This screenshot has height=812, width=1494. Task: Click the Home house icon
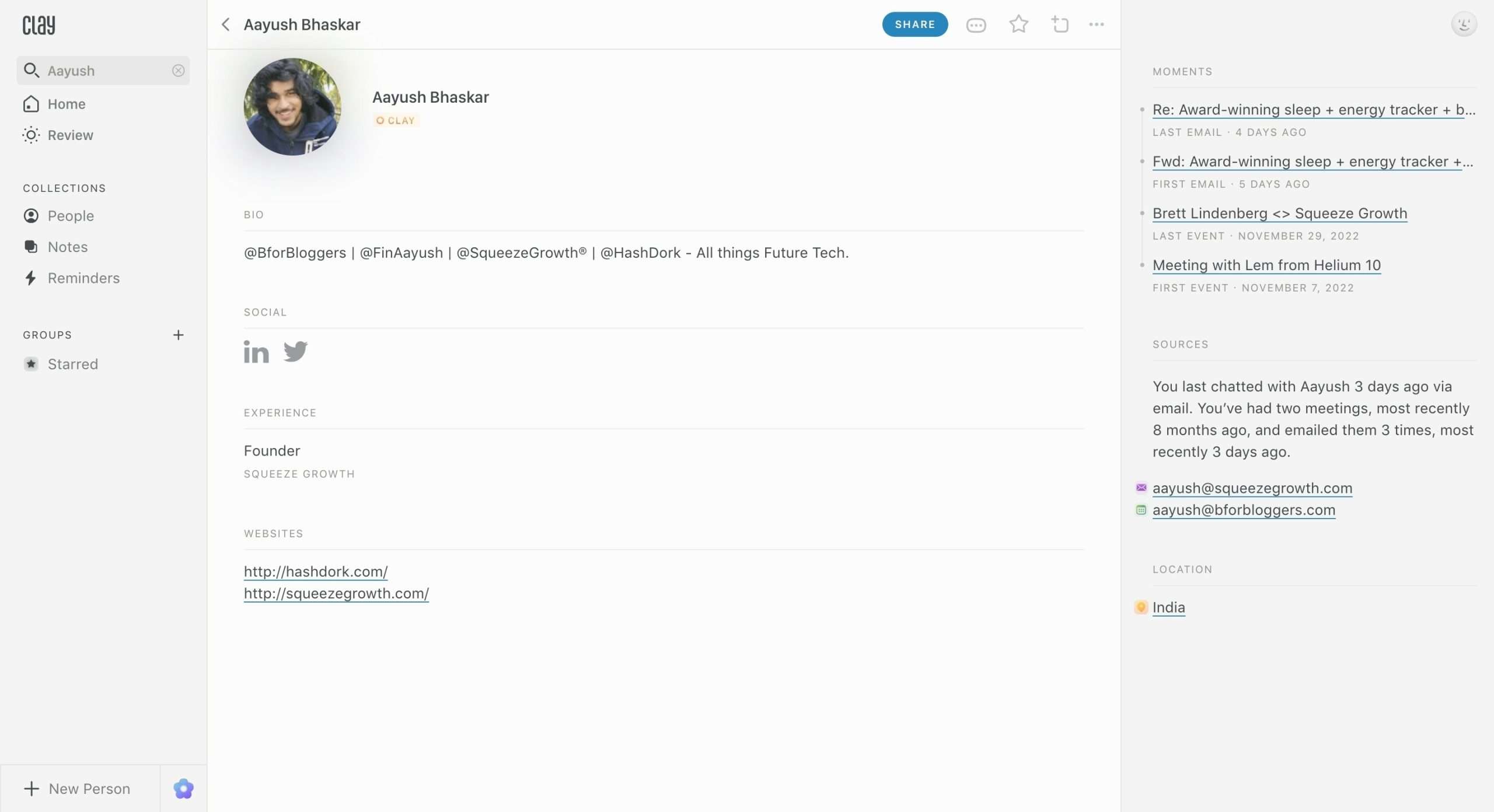(x=32, y=104)
